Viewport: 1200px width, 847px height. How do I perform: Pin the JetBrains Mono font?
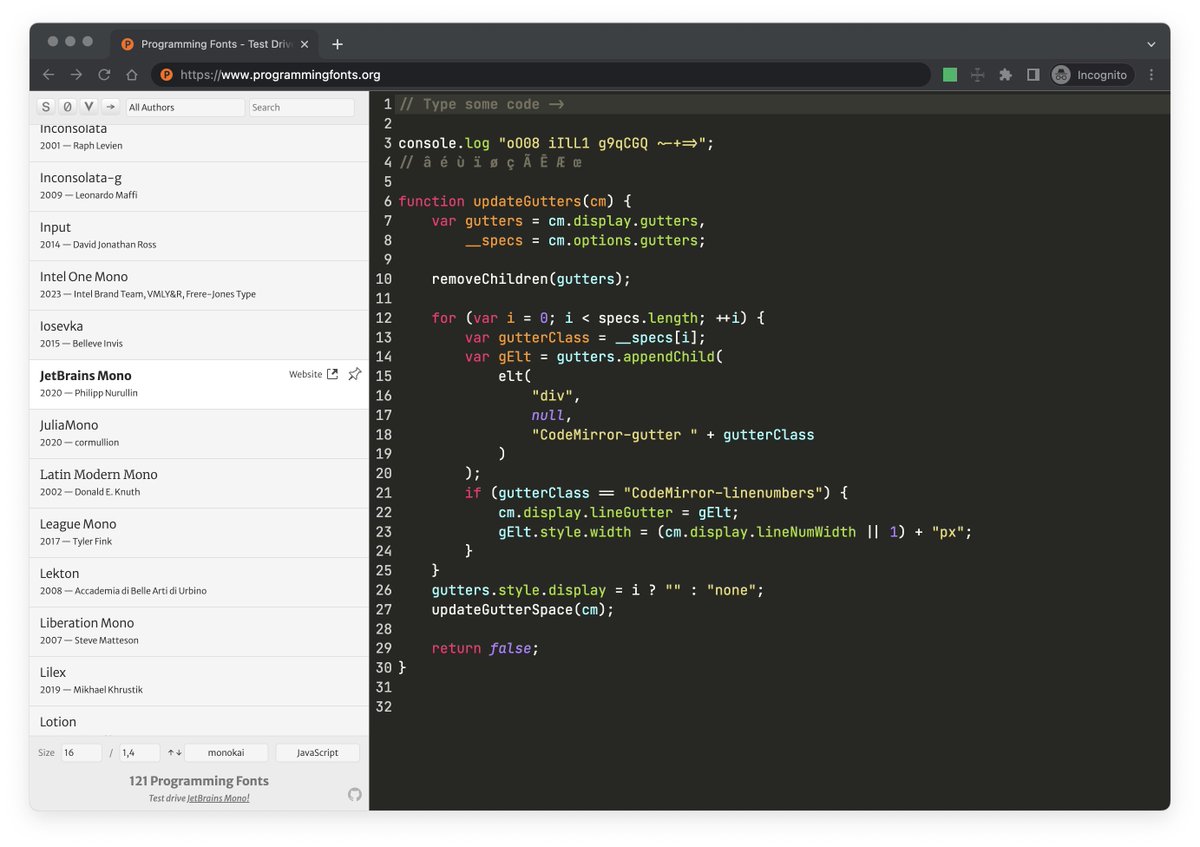(x=354, y=374)
